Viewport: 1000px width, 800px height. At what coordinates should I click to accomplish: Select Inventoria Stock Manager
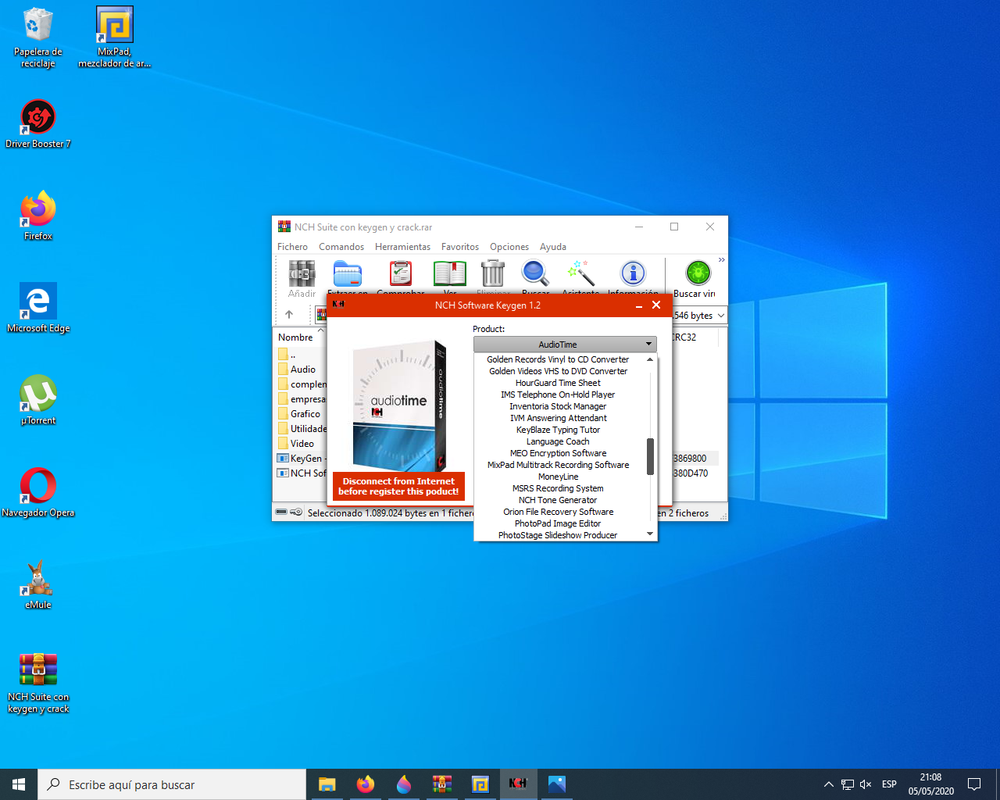coord(558,406)
